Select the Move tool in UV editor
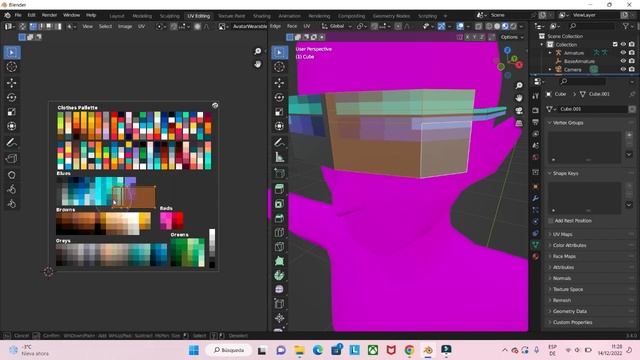 [11, 83]
